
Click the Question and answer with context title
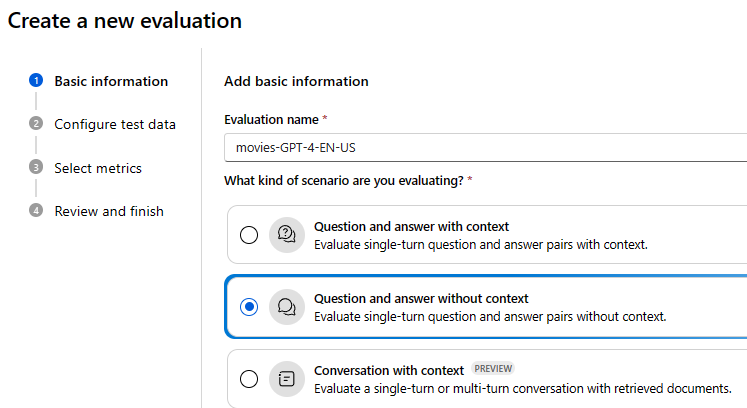point(411,226)
